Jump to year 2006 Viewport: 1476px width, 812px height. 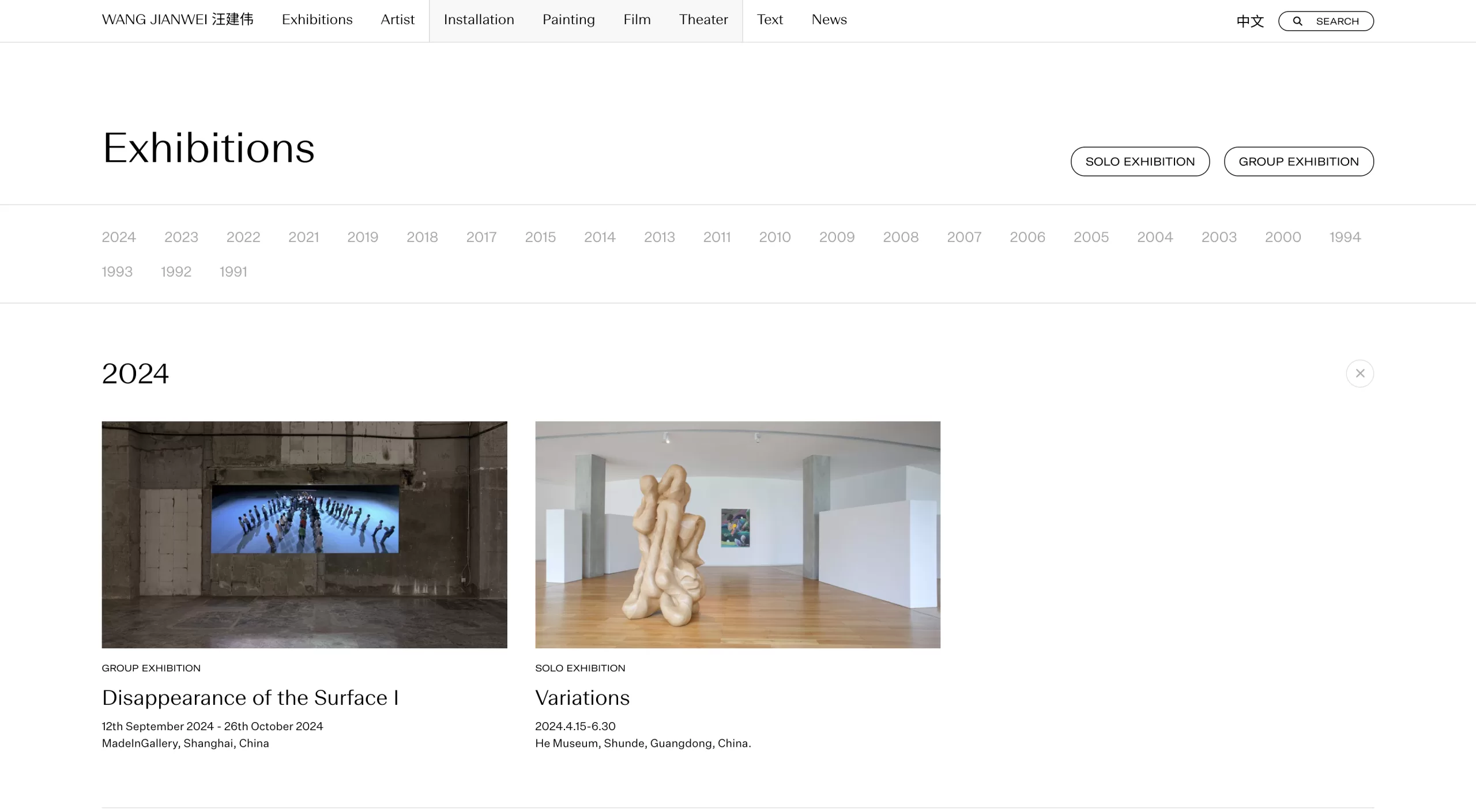(1027, 237)
